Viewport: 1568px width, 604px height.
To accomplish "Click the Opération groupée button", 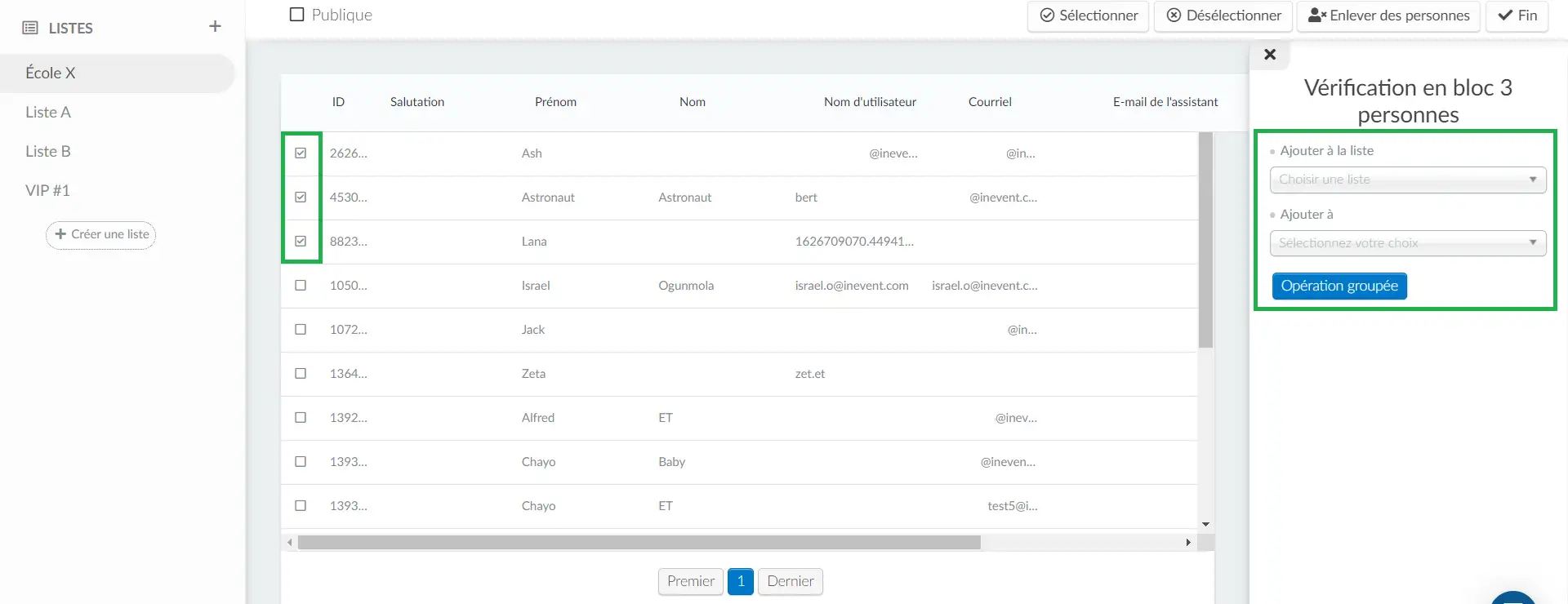I will 1339,286.
